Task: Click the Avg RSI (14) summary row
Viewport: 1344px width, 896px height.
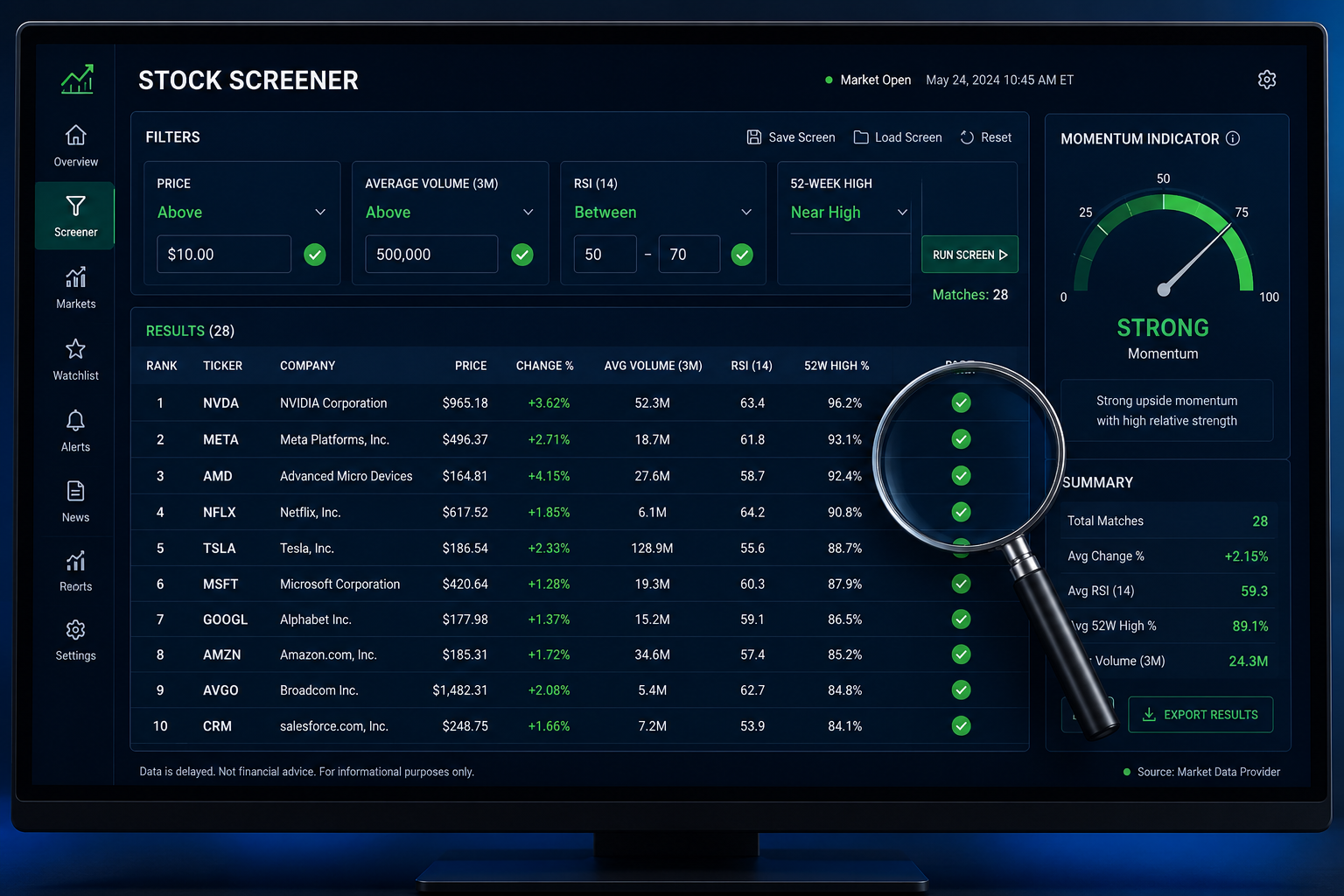Action: pyautogui.click(x=1167, y=591)
